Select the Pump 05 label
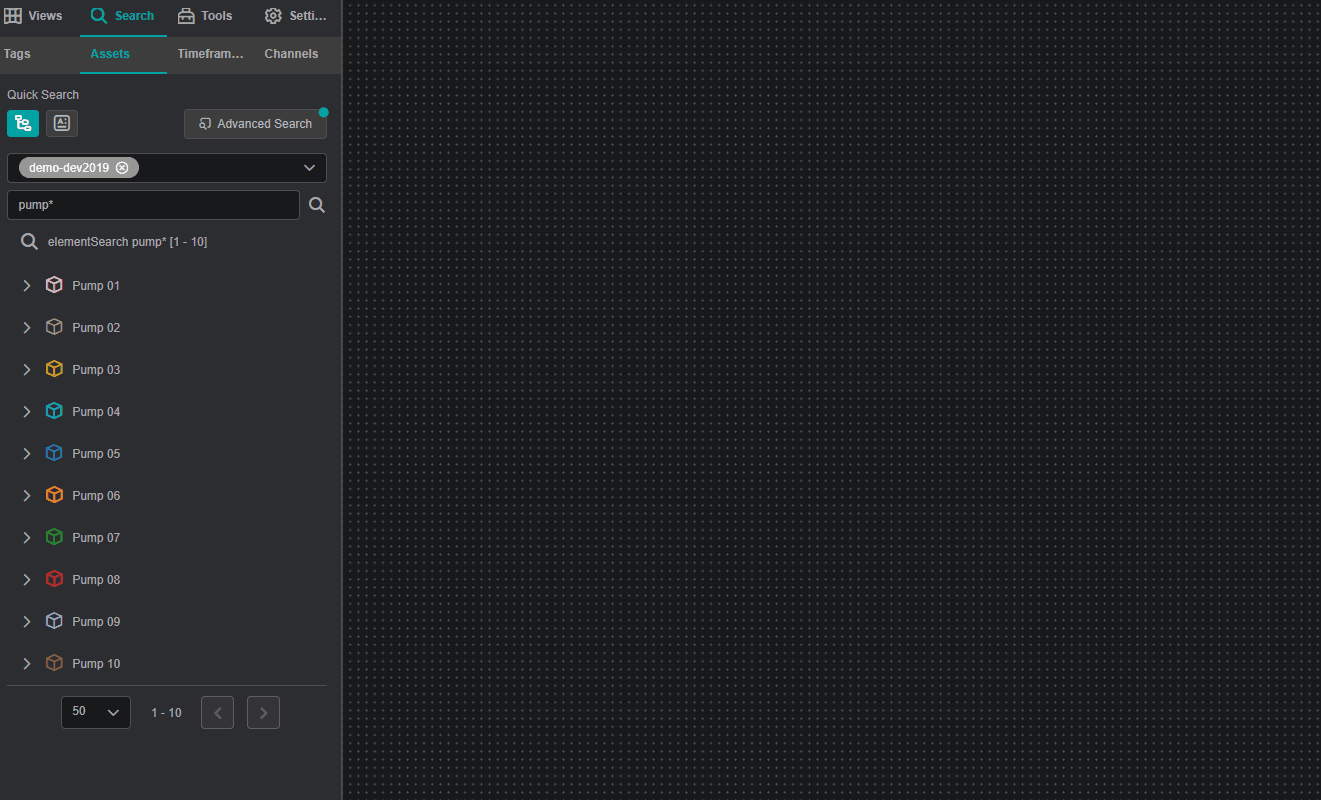Image resolution: width=1321 pixels, height=800 pixels. click(96, 454)
